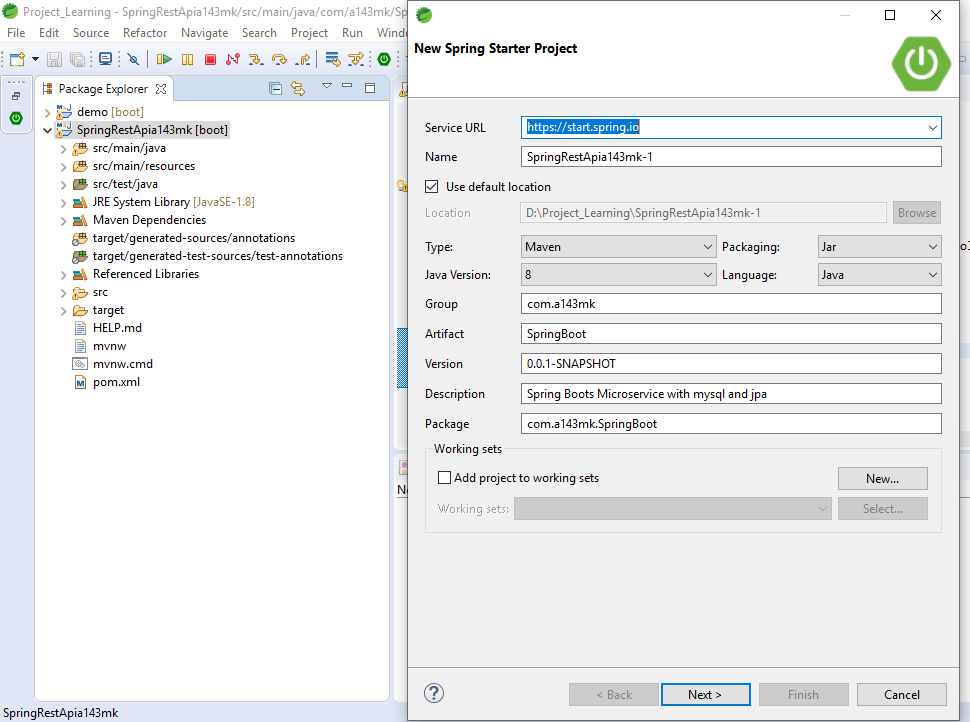
Task: Click the red Terminate icon
Action: click(x=211, y=58)
